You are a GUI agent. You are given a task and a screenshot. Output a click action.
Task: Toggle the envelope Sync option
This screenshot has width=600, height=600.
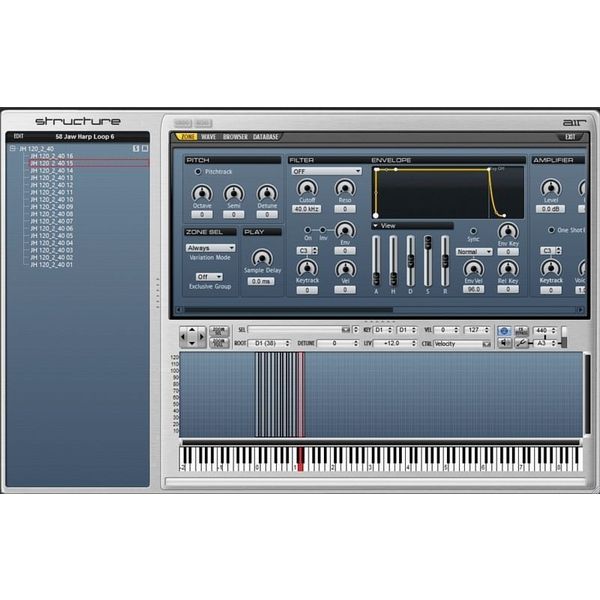(x=474, y=231)
